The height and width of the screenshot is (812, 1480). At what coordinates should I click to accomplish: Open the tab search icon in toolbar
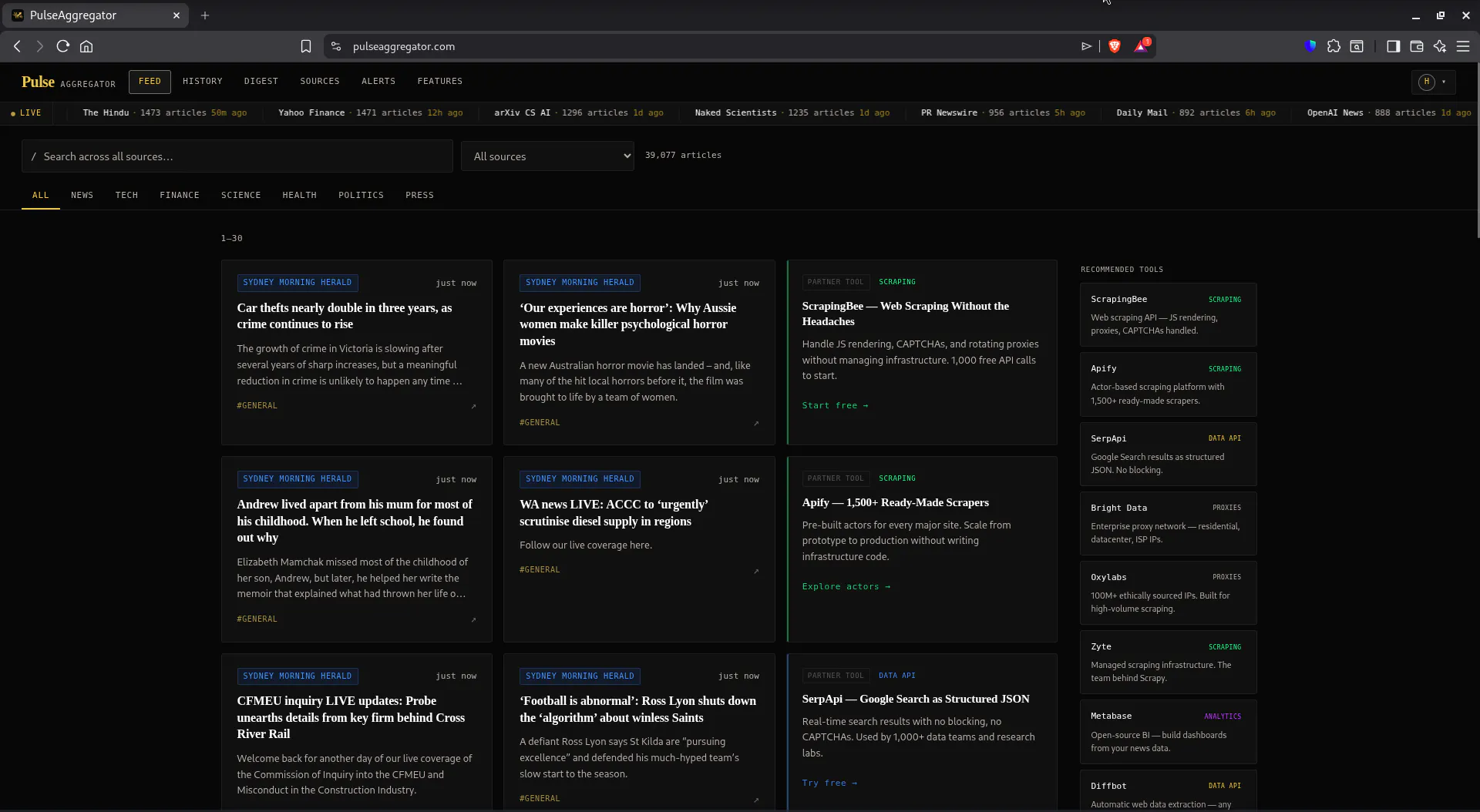tap(1357, 46)
